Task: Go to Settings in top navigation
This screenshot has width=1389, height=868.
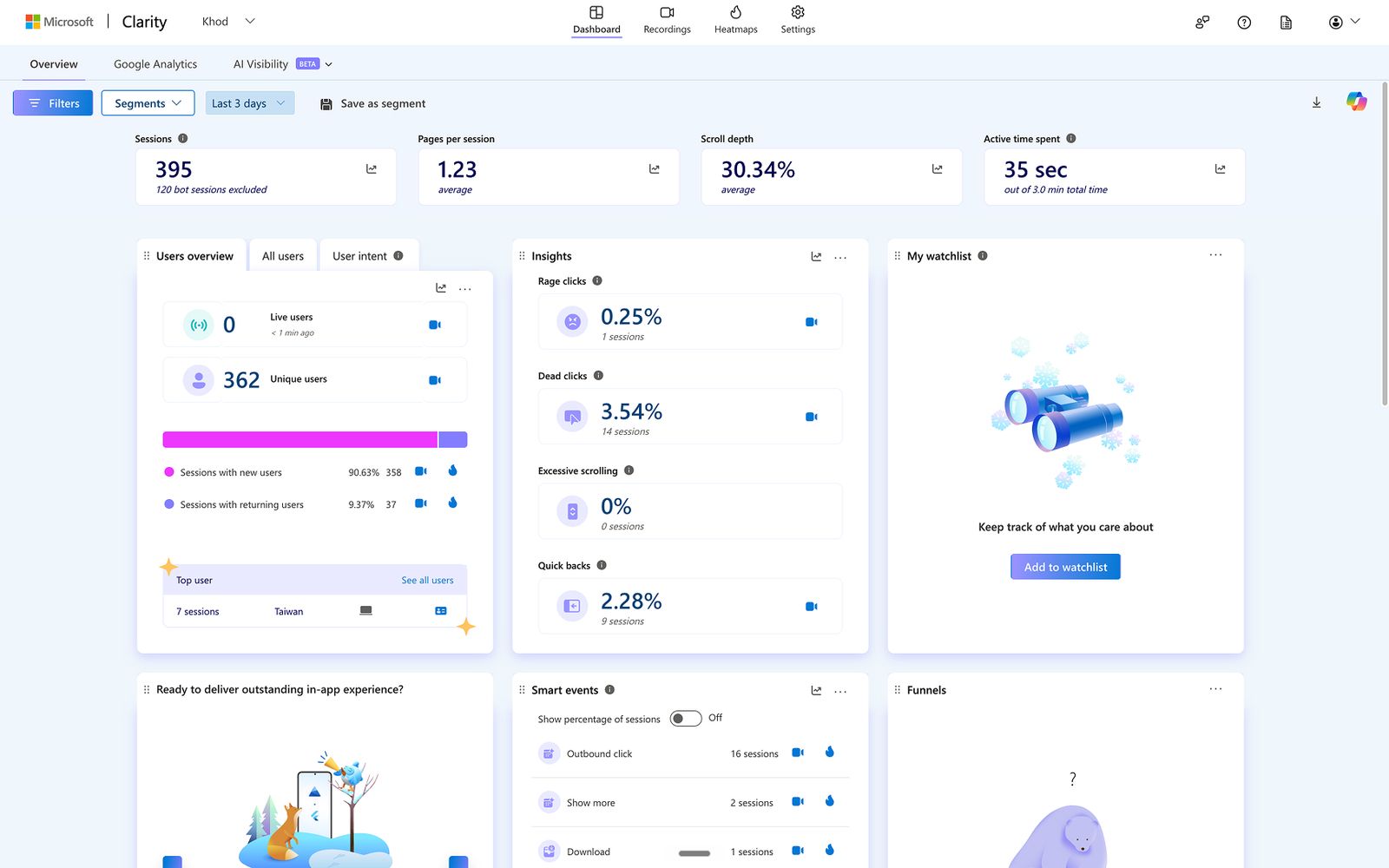Action: pyautogui.click(x=798, y=20)
